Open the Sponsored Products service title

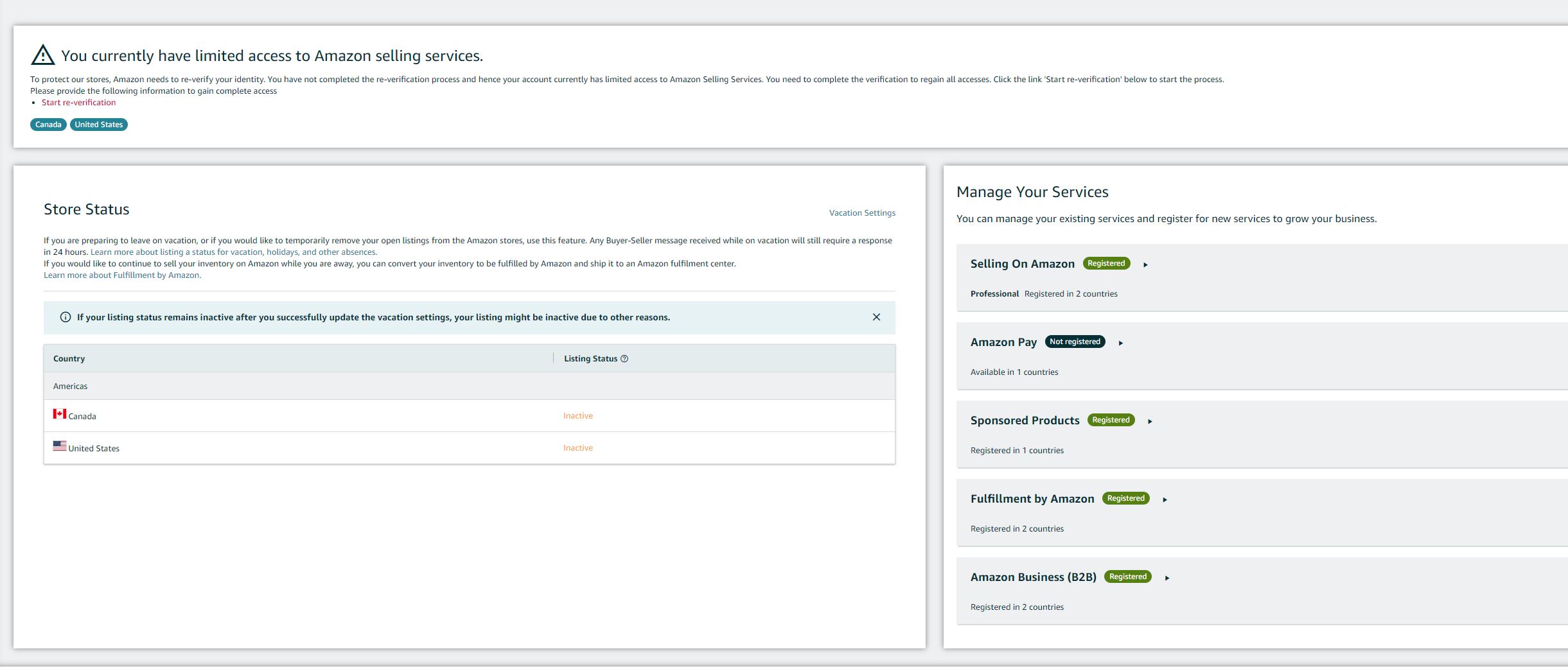coord(1025,420)
